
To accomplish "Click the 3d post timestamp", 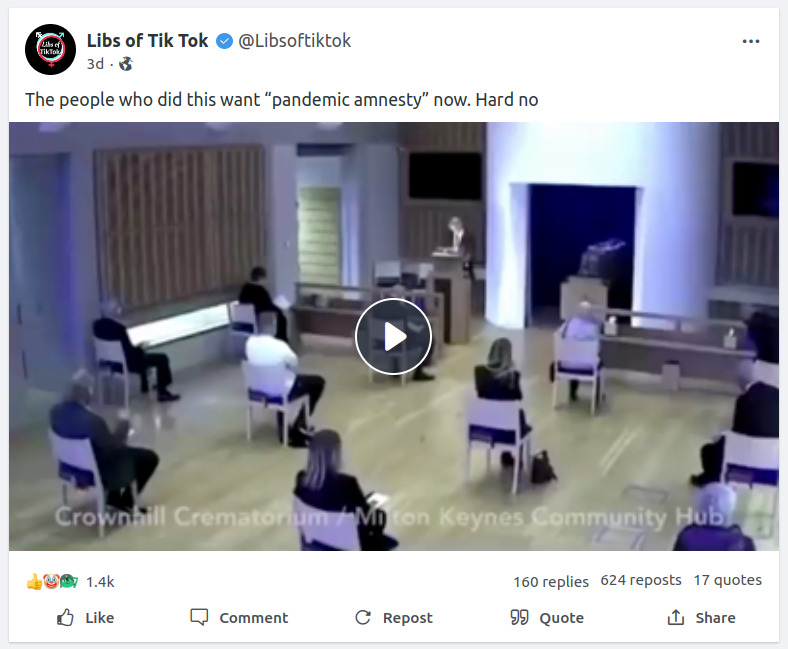I will pyautogui.click(x=95, y=64).
